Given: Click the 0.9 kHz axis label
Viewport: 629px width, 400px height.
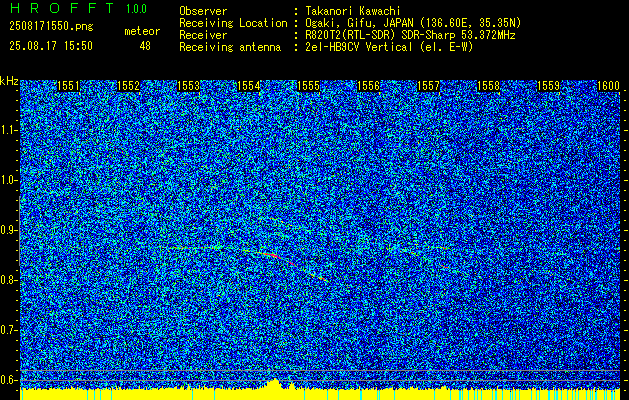Looking at the screenshot, I should [8, 230].
